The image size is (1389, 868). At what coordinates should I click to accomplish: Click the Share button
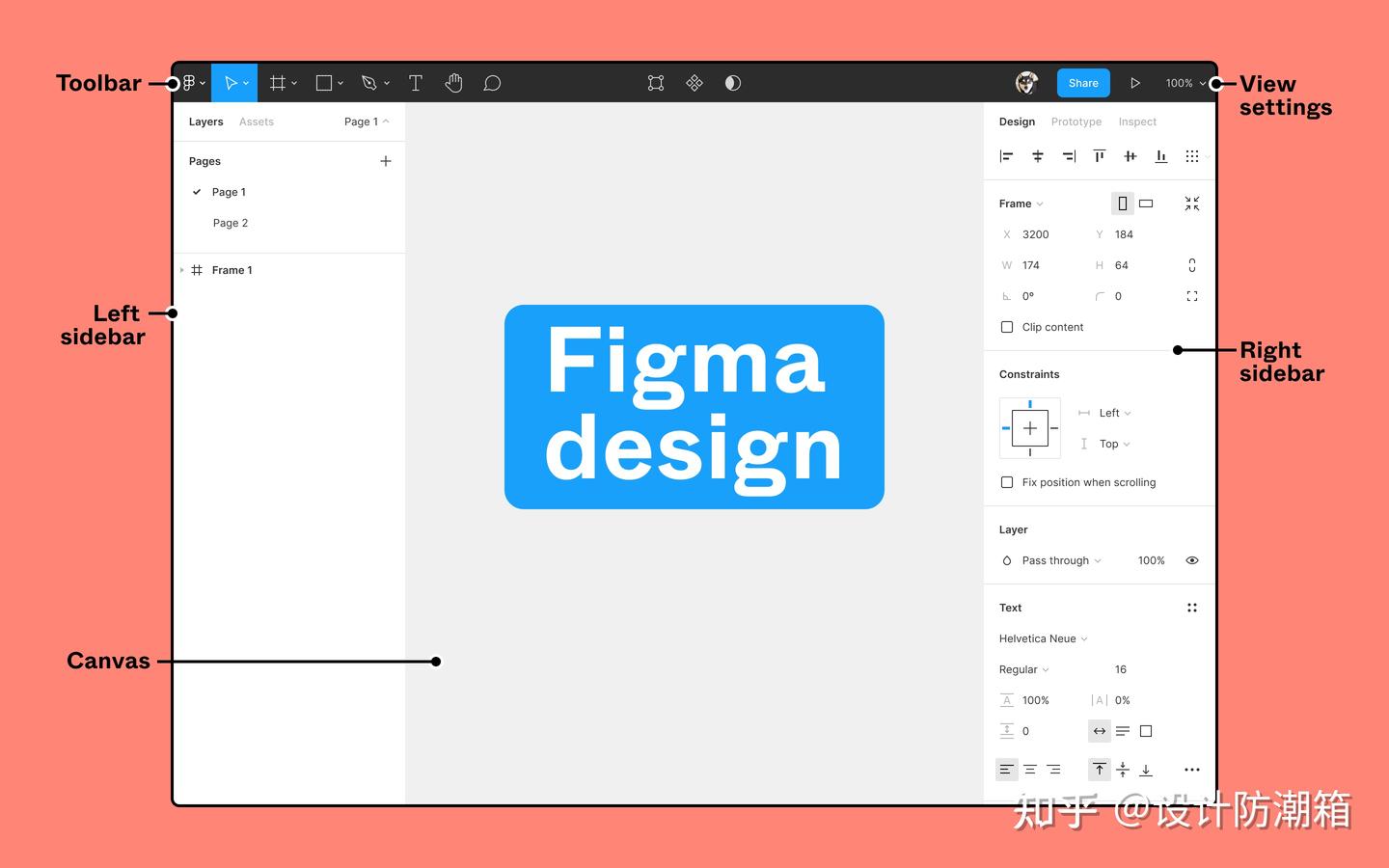pyautogui.click(x=1082, y=83)
